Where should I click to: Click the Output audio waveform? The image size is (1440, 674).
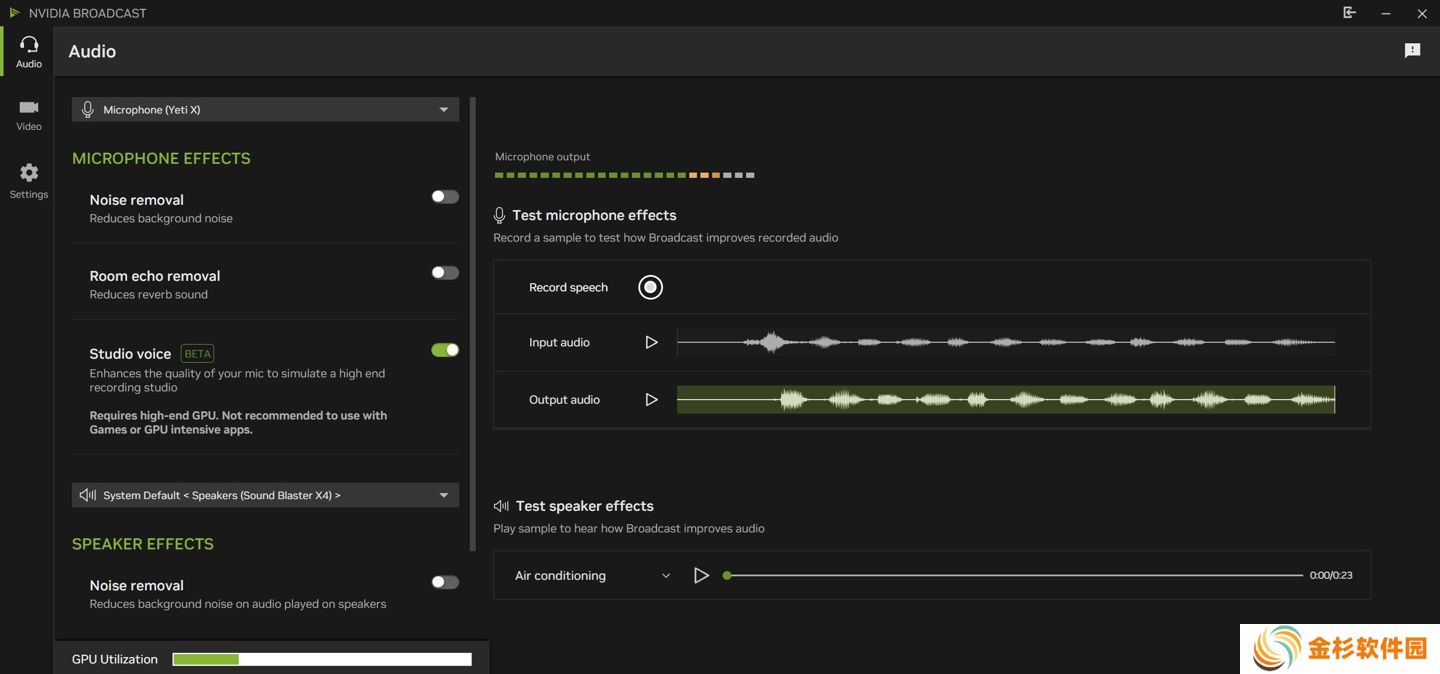(1006, 399)
